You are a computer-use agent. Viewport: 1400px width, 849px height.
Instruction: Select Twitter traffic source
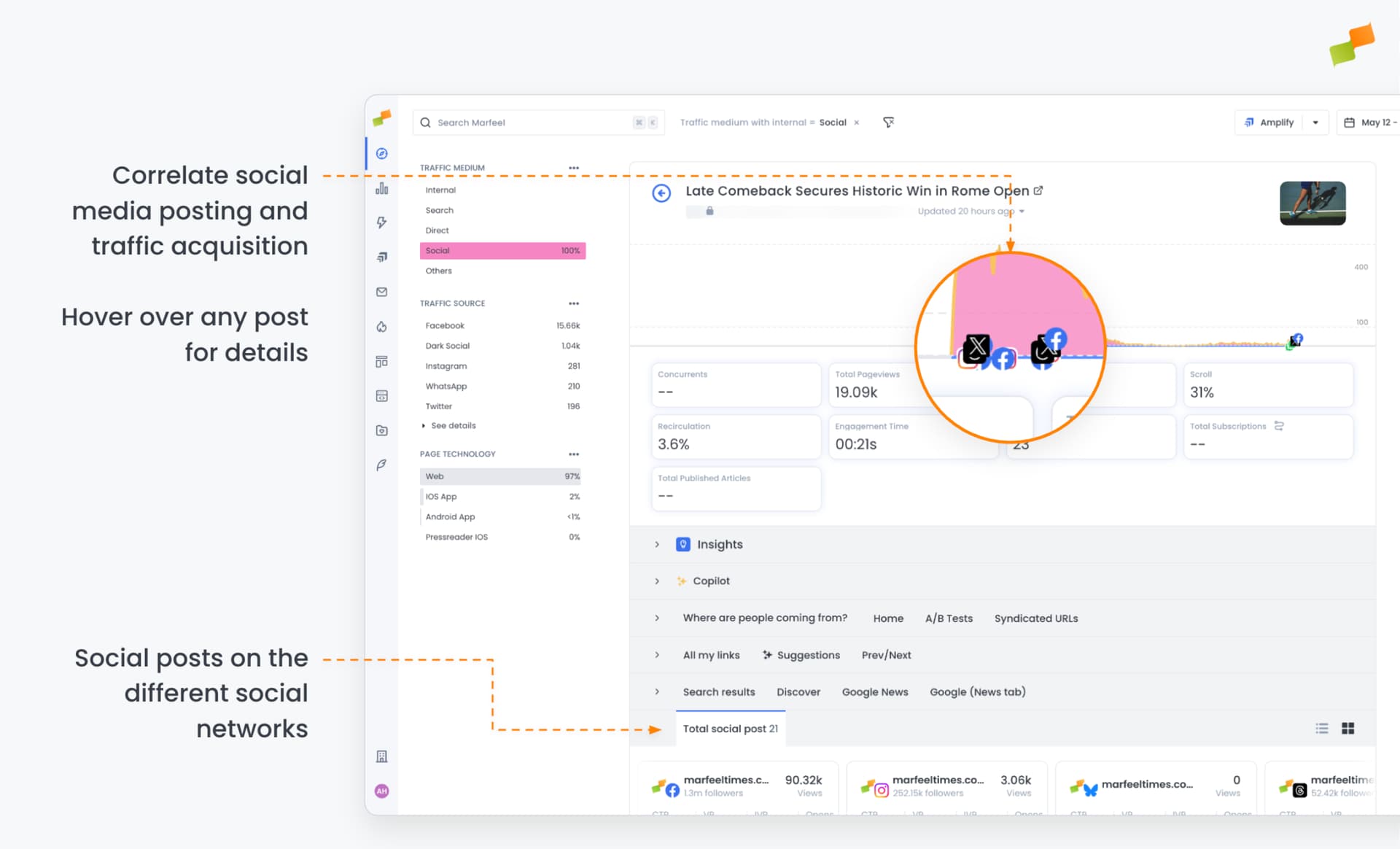tap(502, 406)
